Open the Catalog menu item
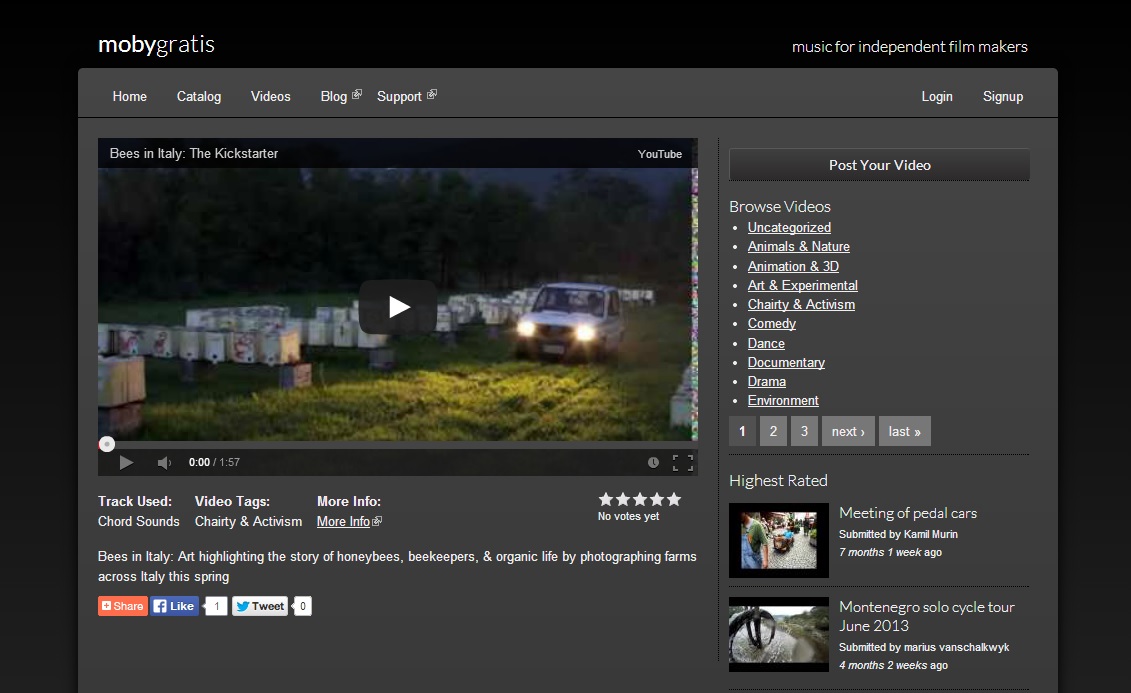Viewport: 1131px width, 693px height. tap(199, 97)
